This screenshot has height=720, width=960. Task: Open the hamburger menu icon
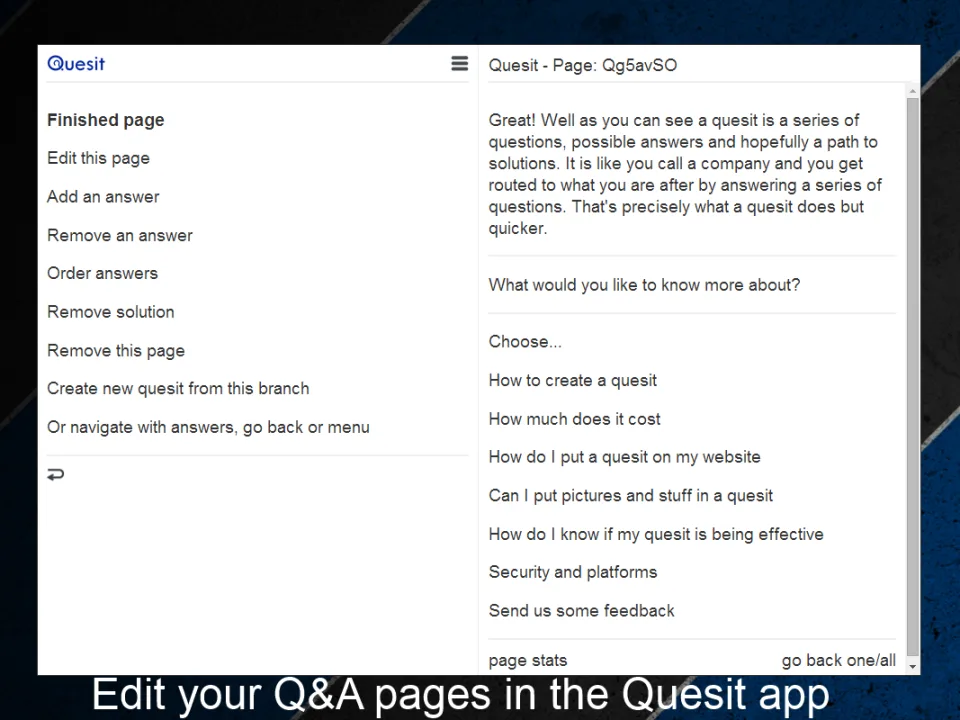click(459, 63)
